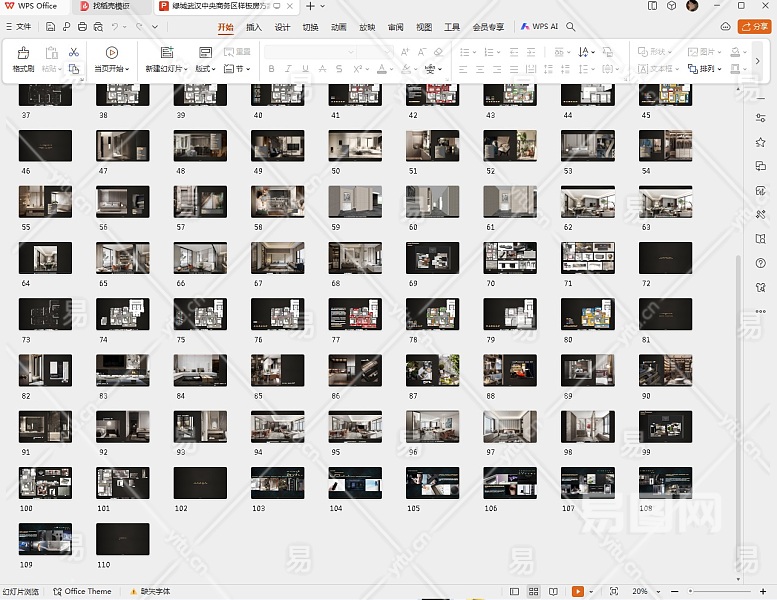Click the New Slide (新建幻灯片) icon
The image size is (777, 600).
pyautogui.click(x=165, y=53)
